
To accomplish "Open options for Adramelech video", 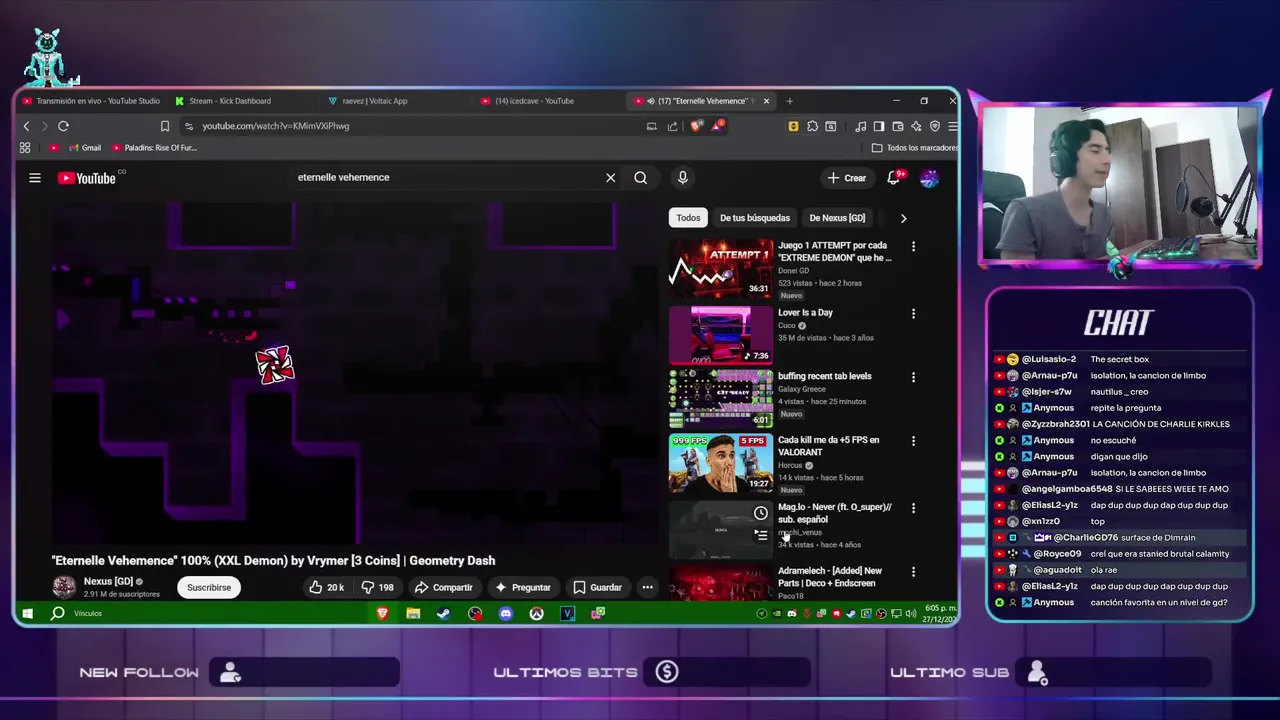I will coord(913,572).
